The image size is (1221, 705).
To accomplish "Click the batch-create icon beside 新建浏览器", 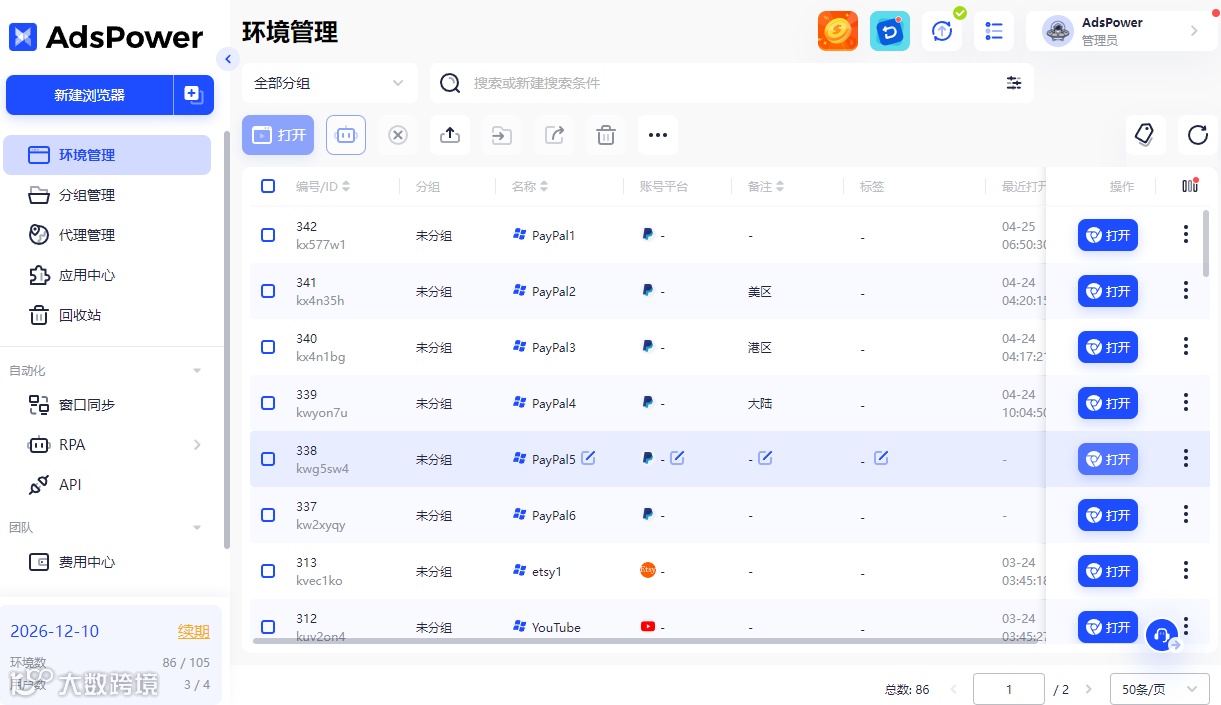I will click(x=193, y=95).
